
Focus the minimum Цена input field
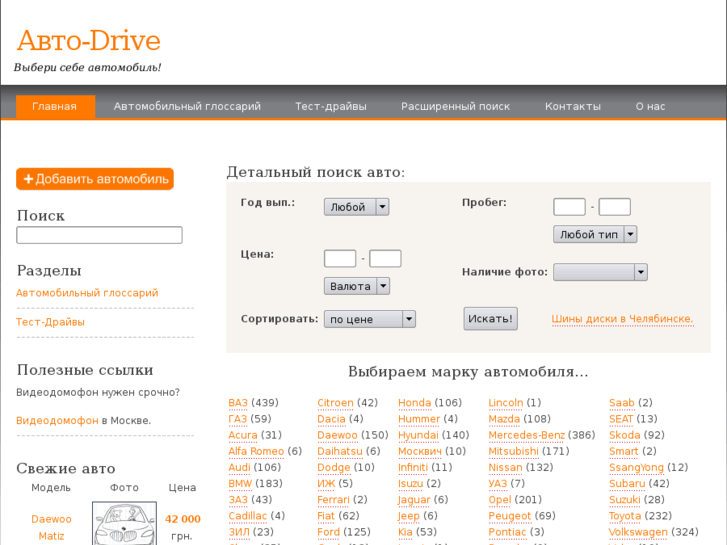(340, 258)
